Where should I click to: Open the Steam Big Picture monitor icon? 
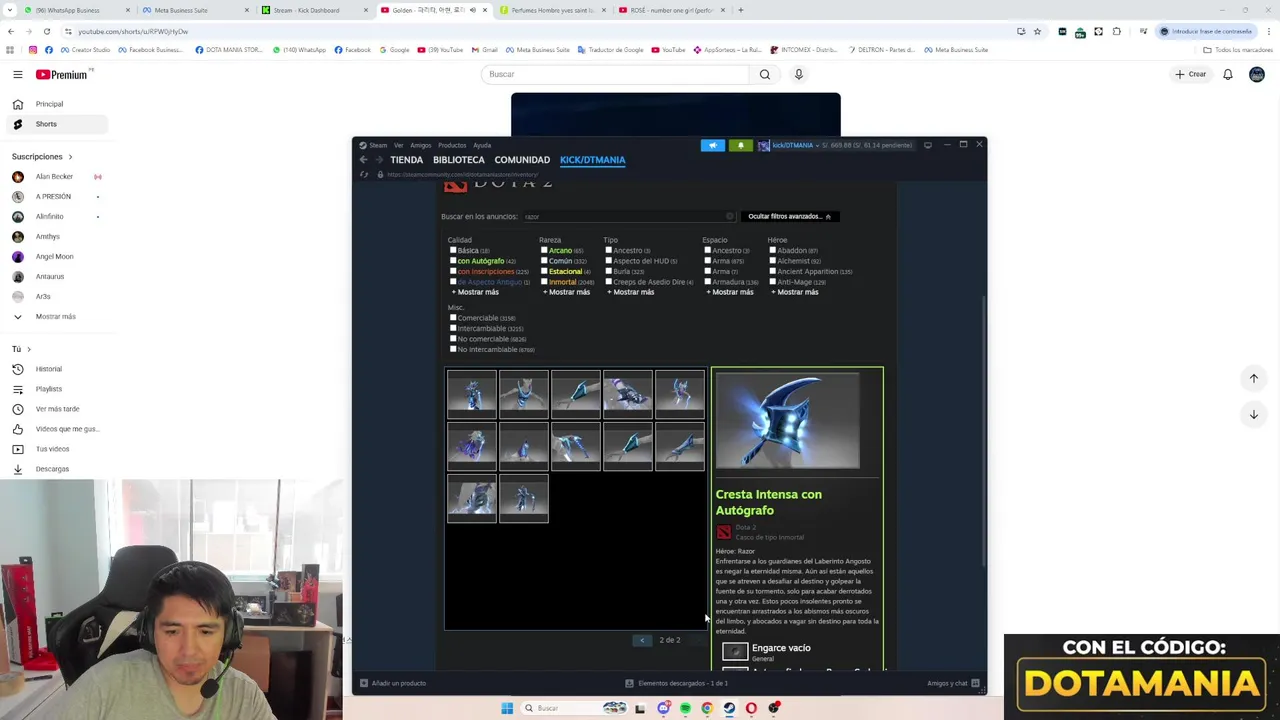click(x=928, y=145)
